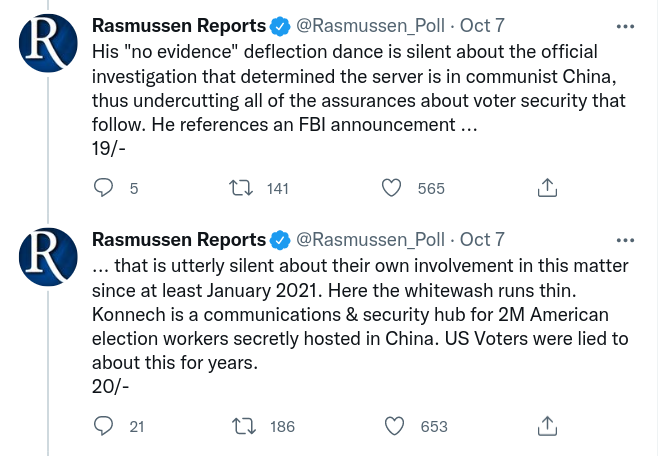Open more options for the 19/- tweet
This screenshot has width=670, height=456.
tap(625, 25)
